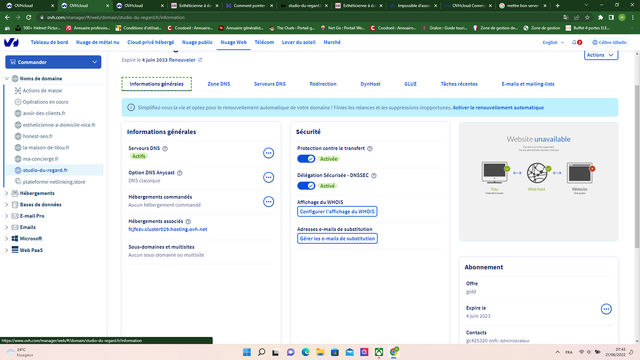Open browser extensions puzzle icon
This screenshot has height=360, width=640.
point(600,18)
